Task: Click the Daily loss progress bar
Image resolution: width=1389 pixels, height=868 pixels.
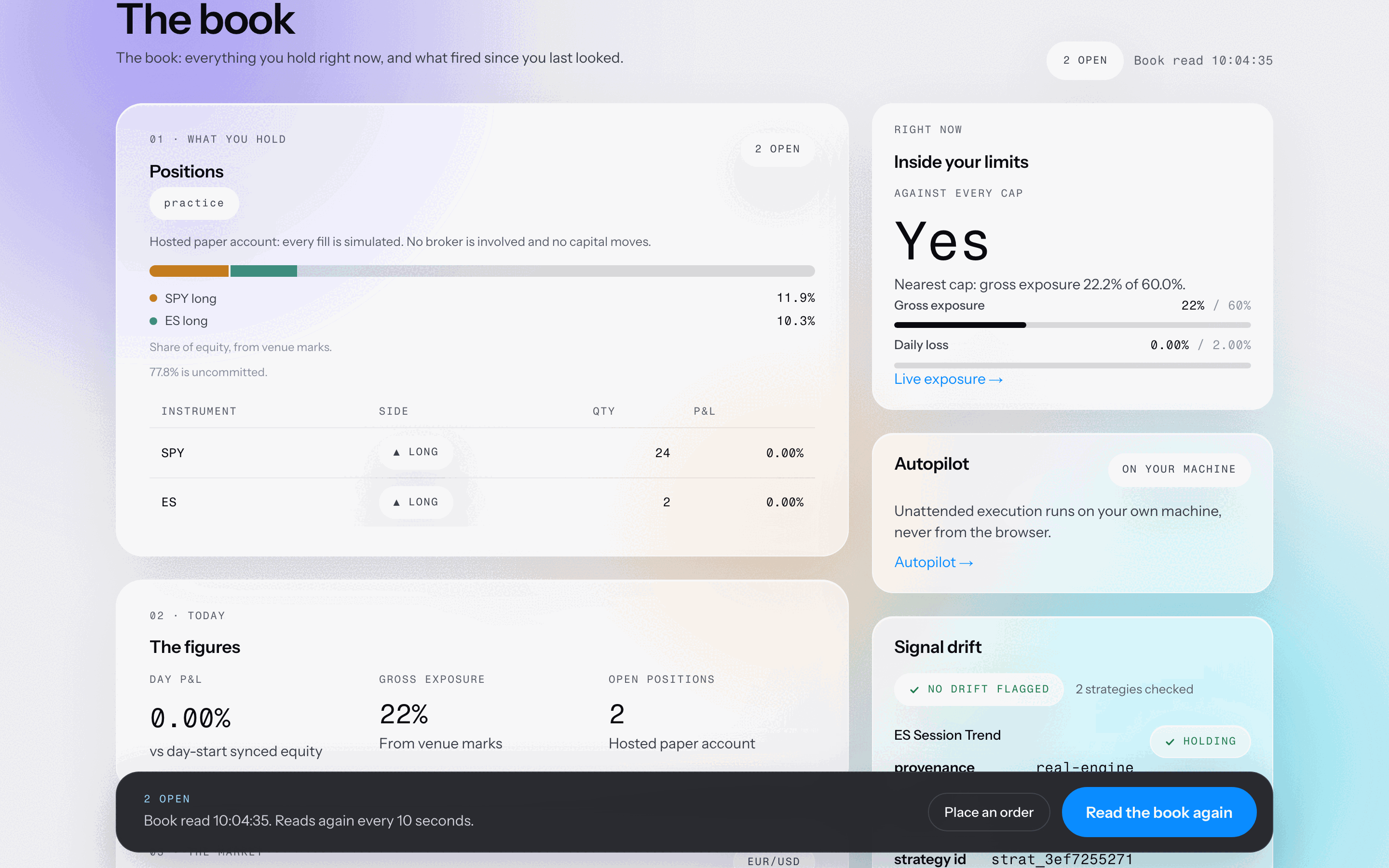Action: click(x=1072, y=365)
